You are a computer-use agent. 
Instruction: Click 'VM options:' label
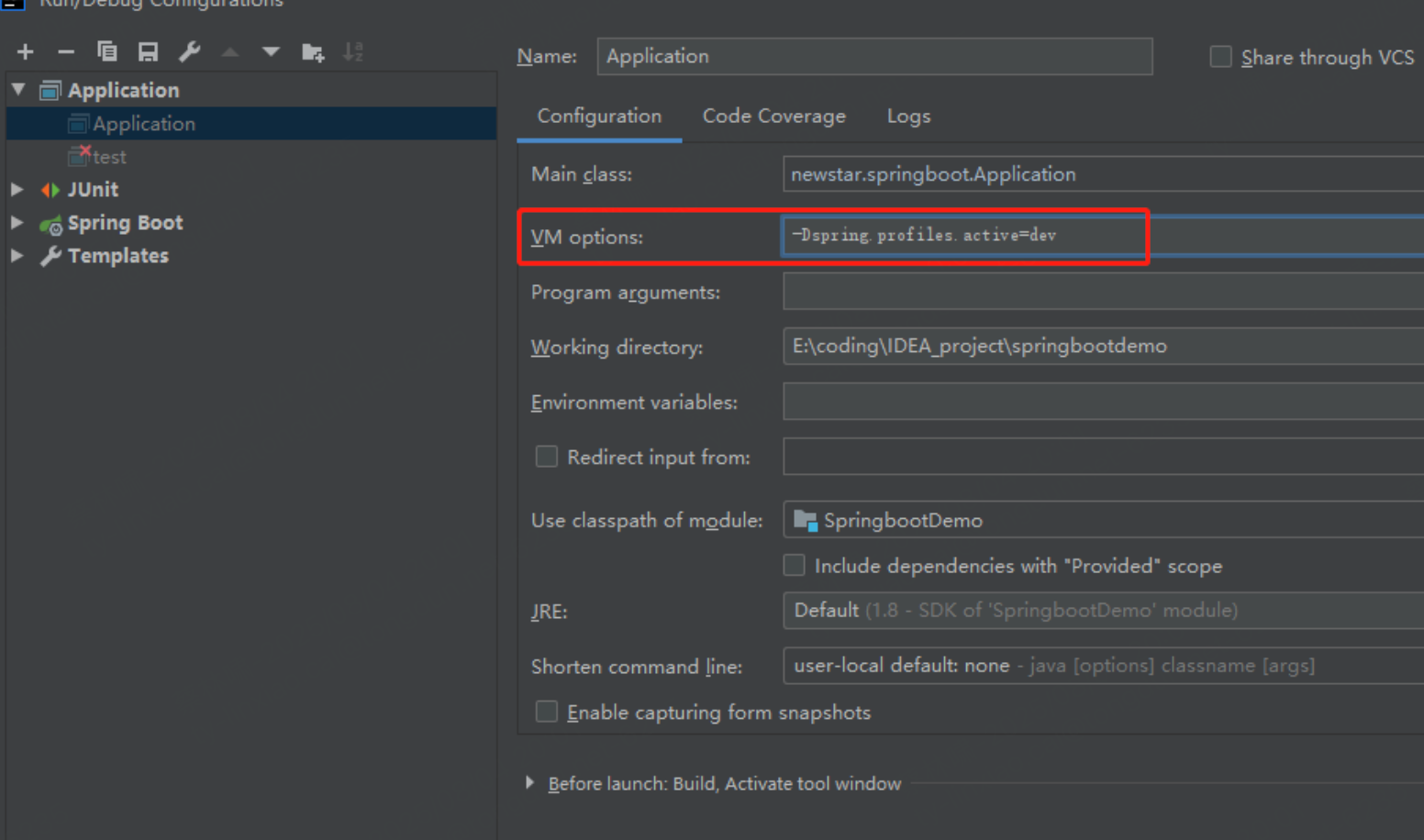[587, 238]
